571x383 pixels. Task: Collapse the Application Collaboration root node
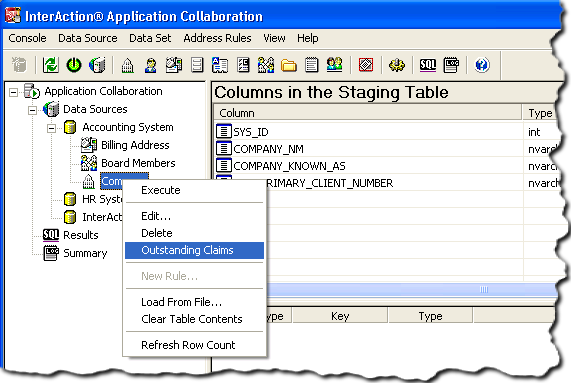tap(13, 92)
